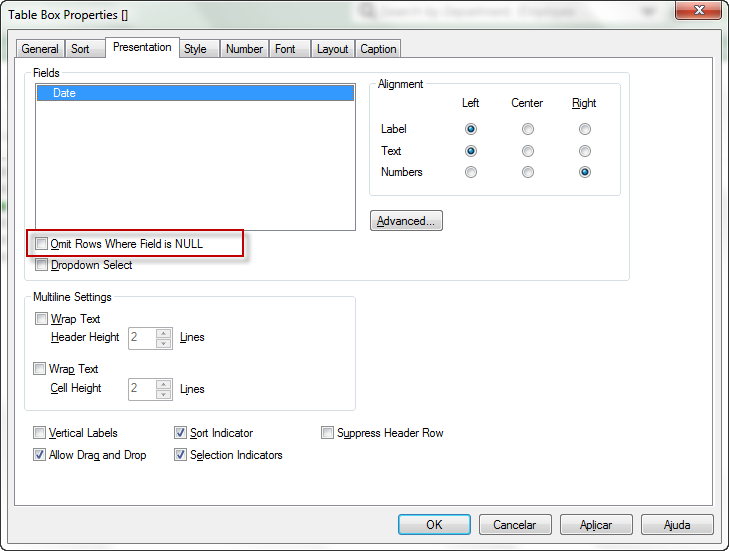The height and width of the screenshot is (551, 729).
Task: Open the Layout tab
Action: tap(332, 49)
